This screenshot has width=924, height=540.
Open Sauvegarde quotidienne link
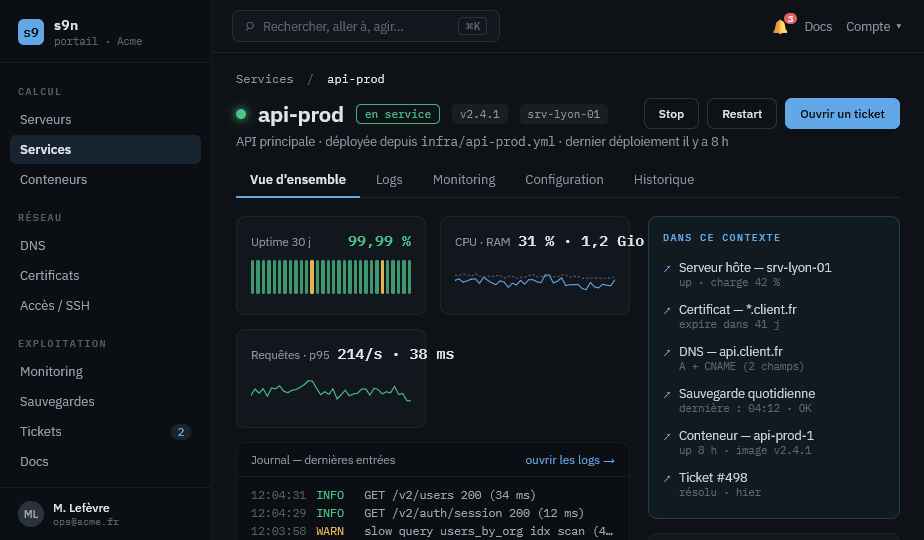point(747,394)
